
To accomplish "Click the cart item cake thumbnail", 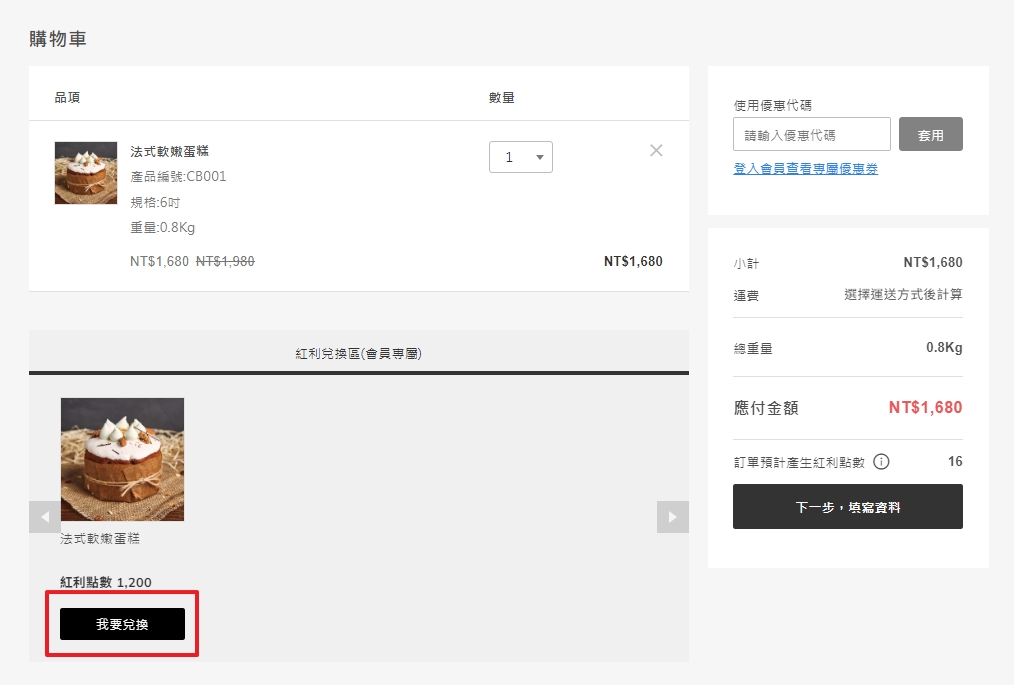I will [x=86, y=173].
